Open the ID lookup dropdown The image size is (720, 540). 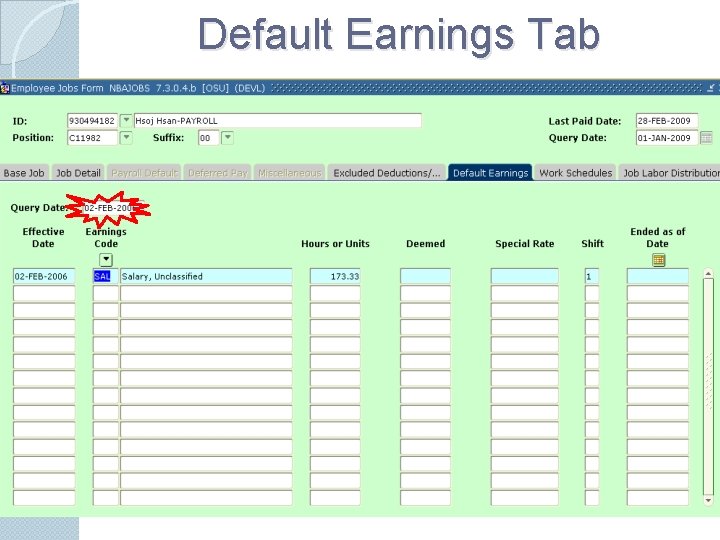[x=126, y=121]
